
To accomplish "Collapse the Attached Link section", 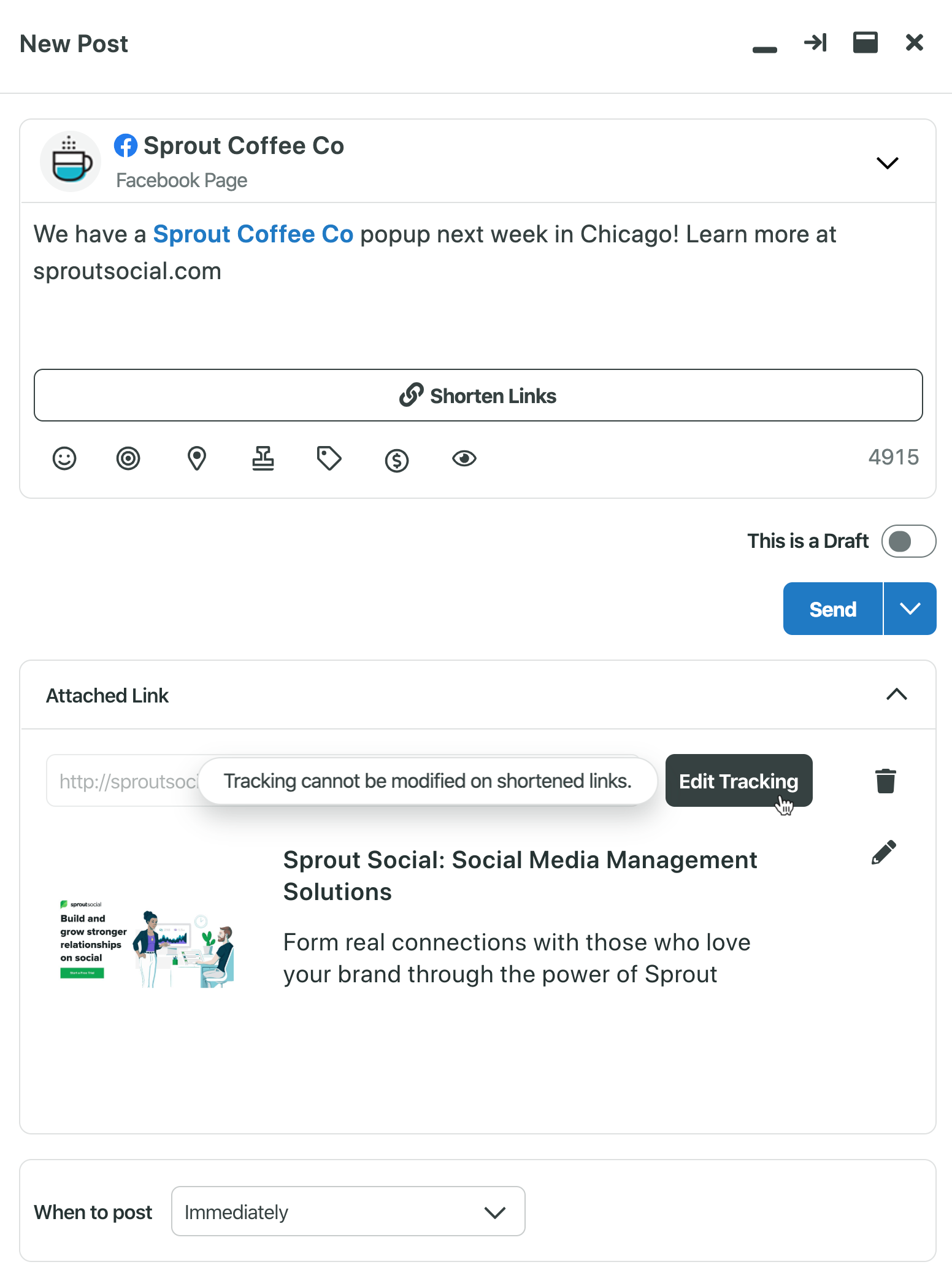I will (896, 695).
